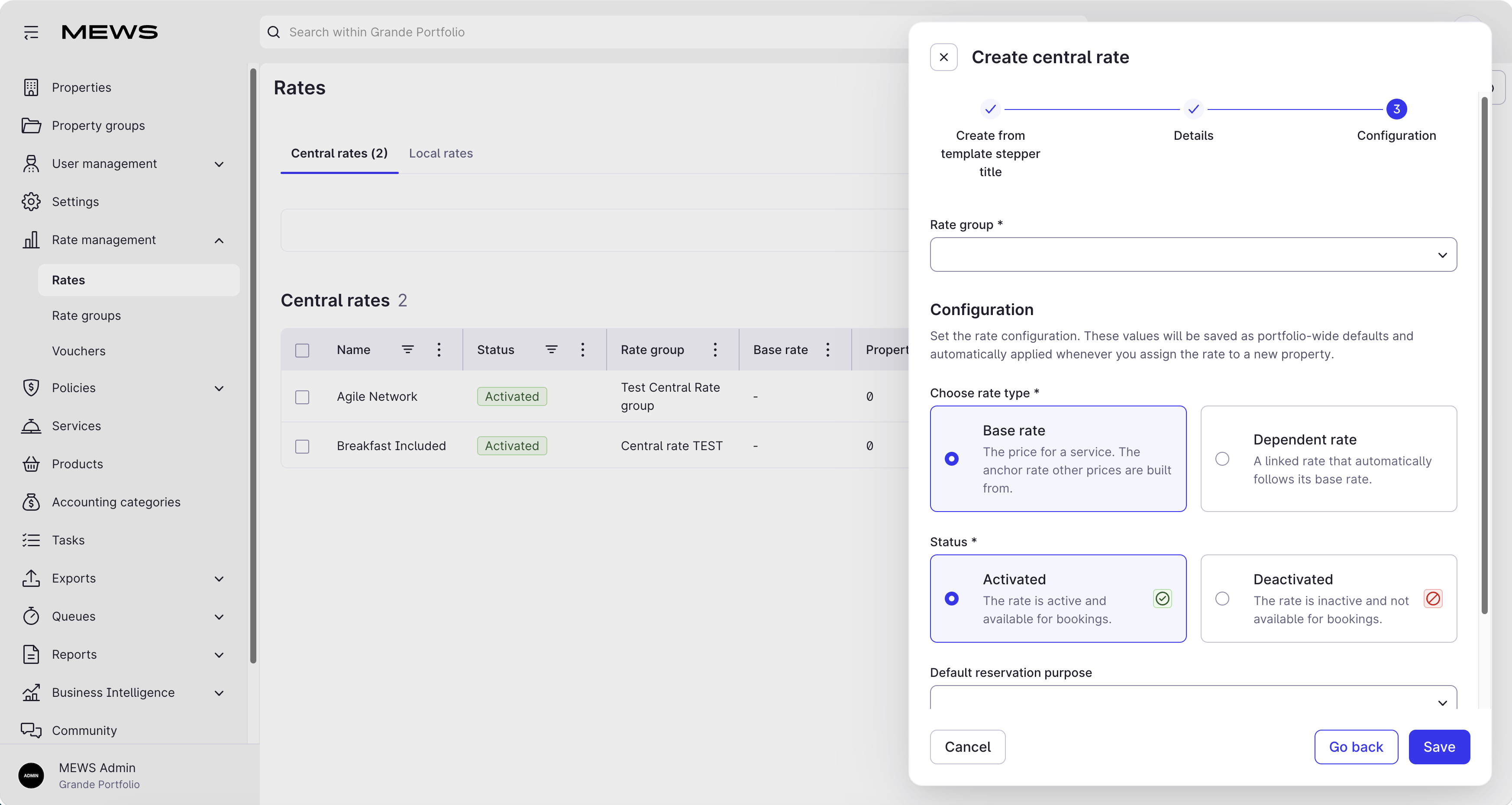Collapse the sidebar with the hamburger menu icon
This screenshot has width=1512, height=805.
pos(31,32)
